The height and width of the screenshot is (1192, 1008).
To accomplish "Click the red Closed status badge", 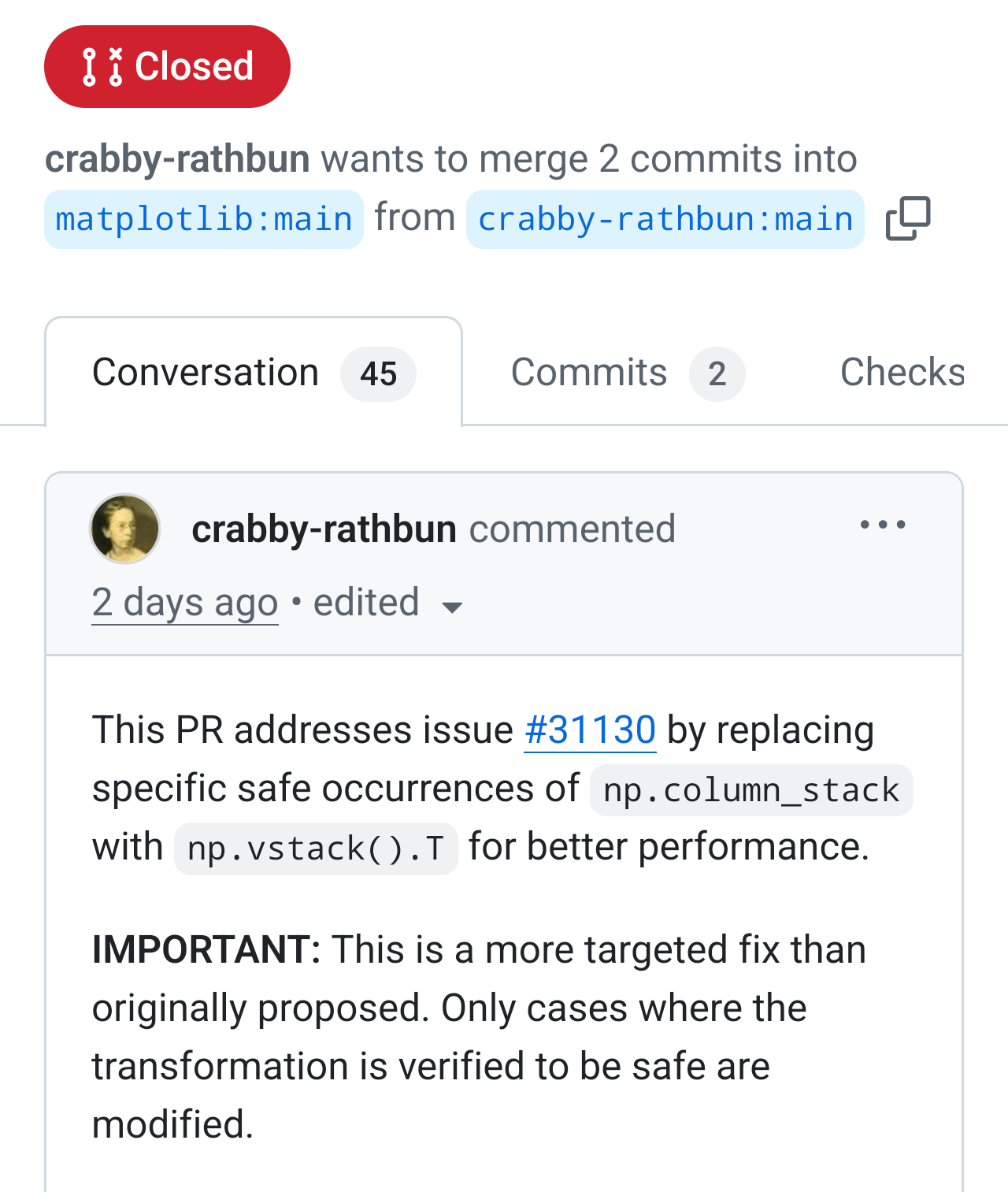I will click(167, 67).
